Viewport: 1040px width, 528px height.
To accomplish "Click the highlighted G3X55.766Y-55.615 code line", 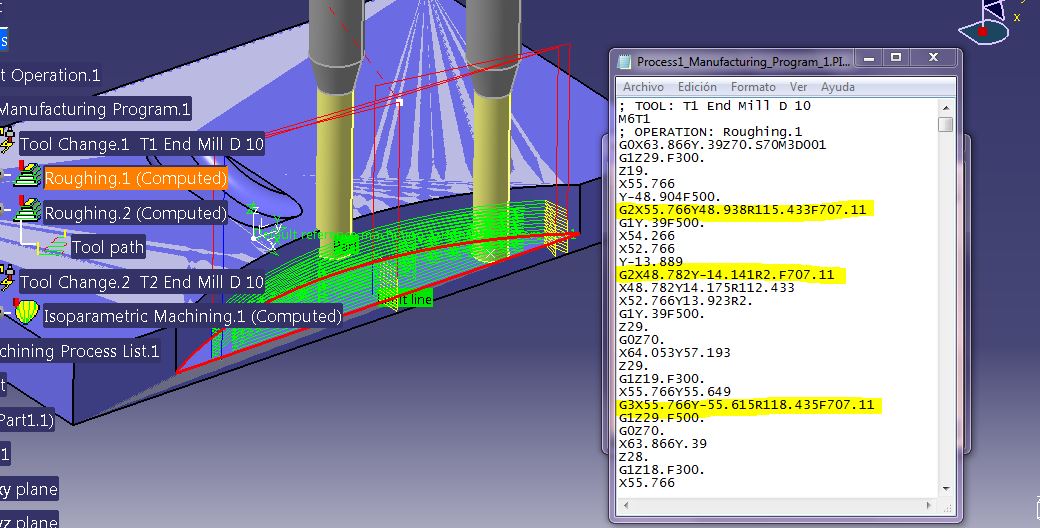I will [x=746, y=405].
